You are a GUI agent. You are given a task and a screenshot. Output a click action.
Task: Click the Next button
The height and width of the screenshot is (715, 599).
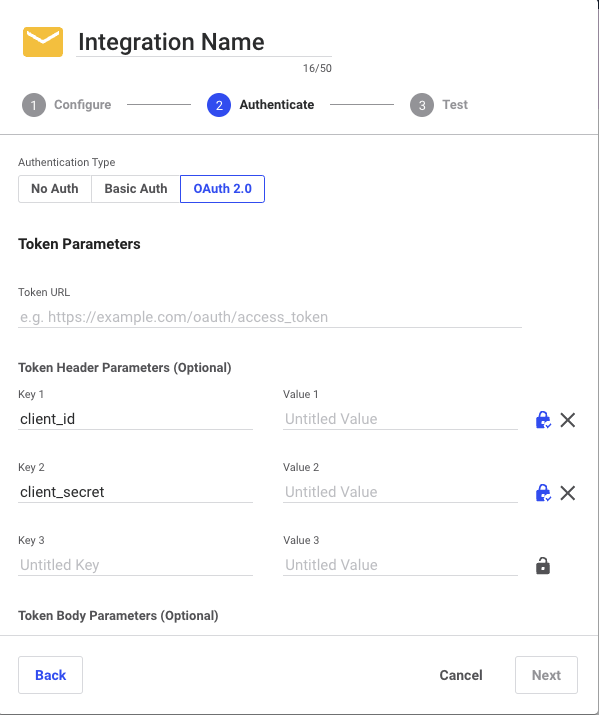[546, 675]
